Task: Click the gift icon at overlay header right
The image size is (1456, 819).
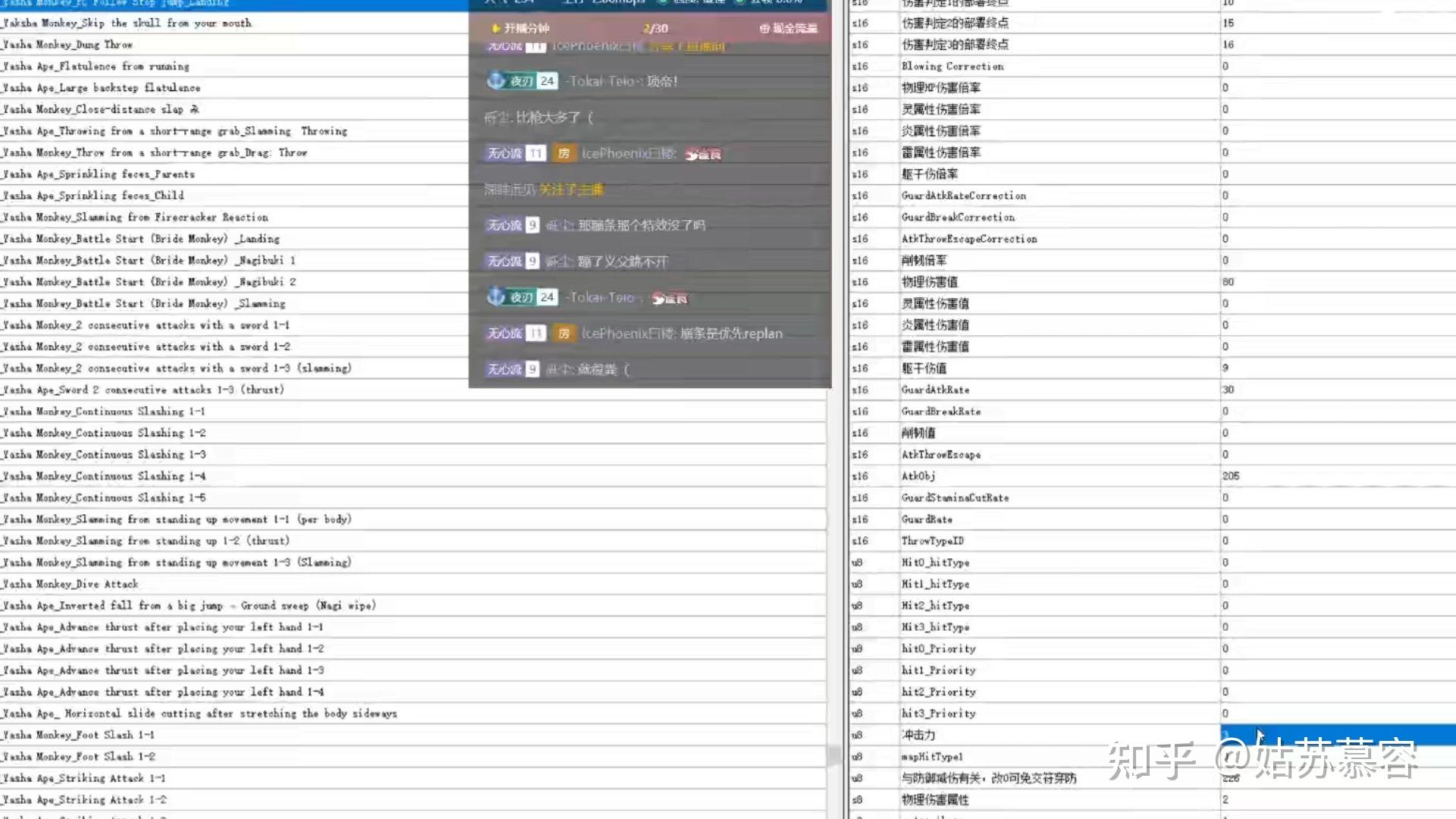Action: [x=764, y=29]
